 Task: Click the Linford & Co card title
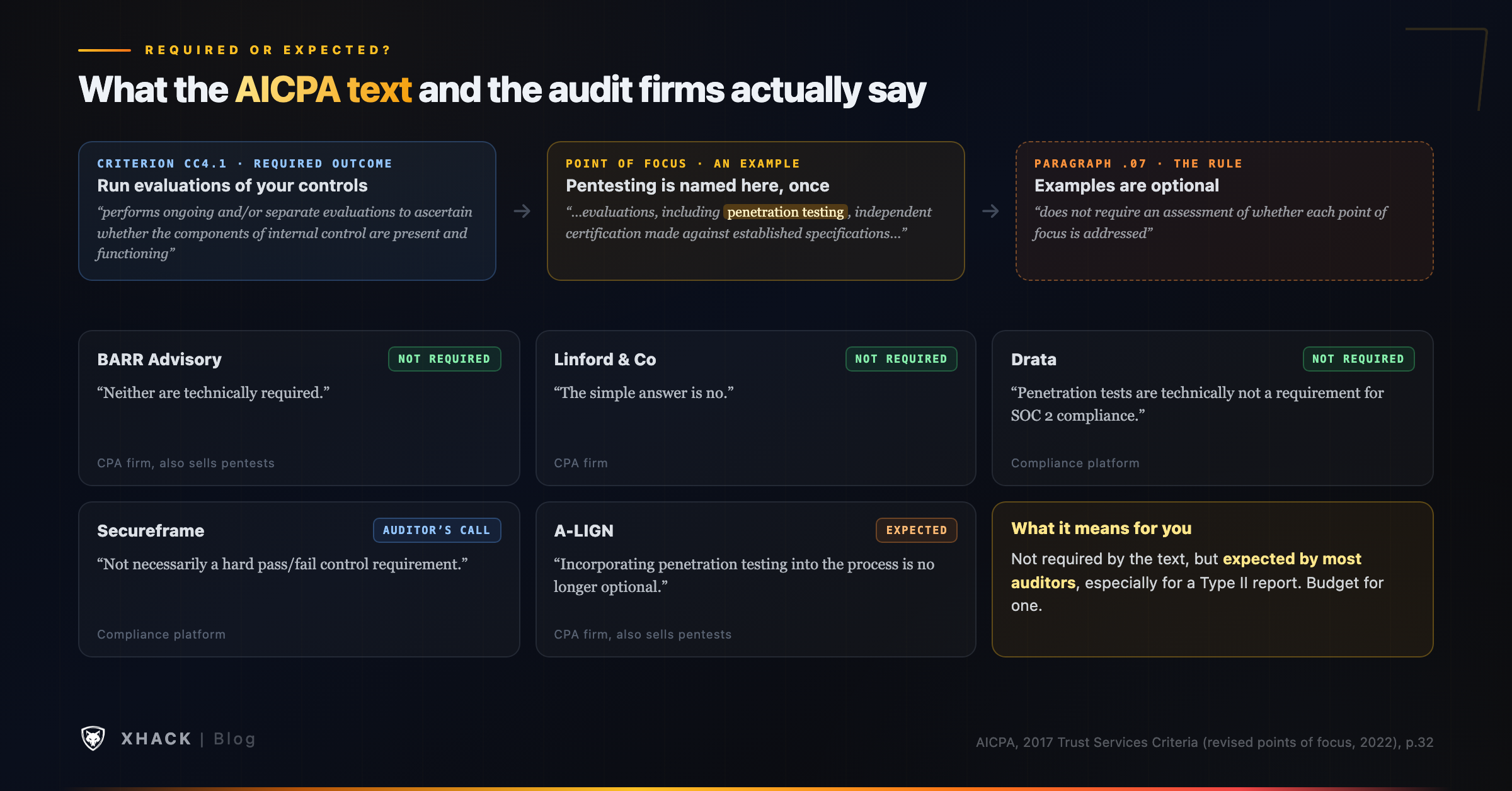605,360
